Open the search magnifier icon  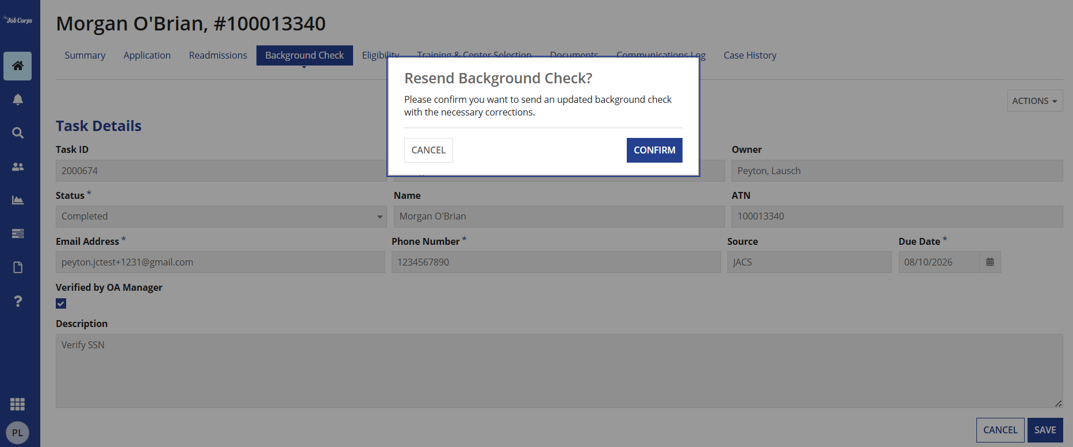coord(18,133)
